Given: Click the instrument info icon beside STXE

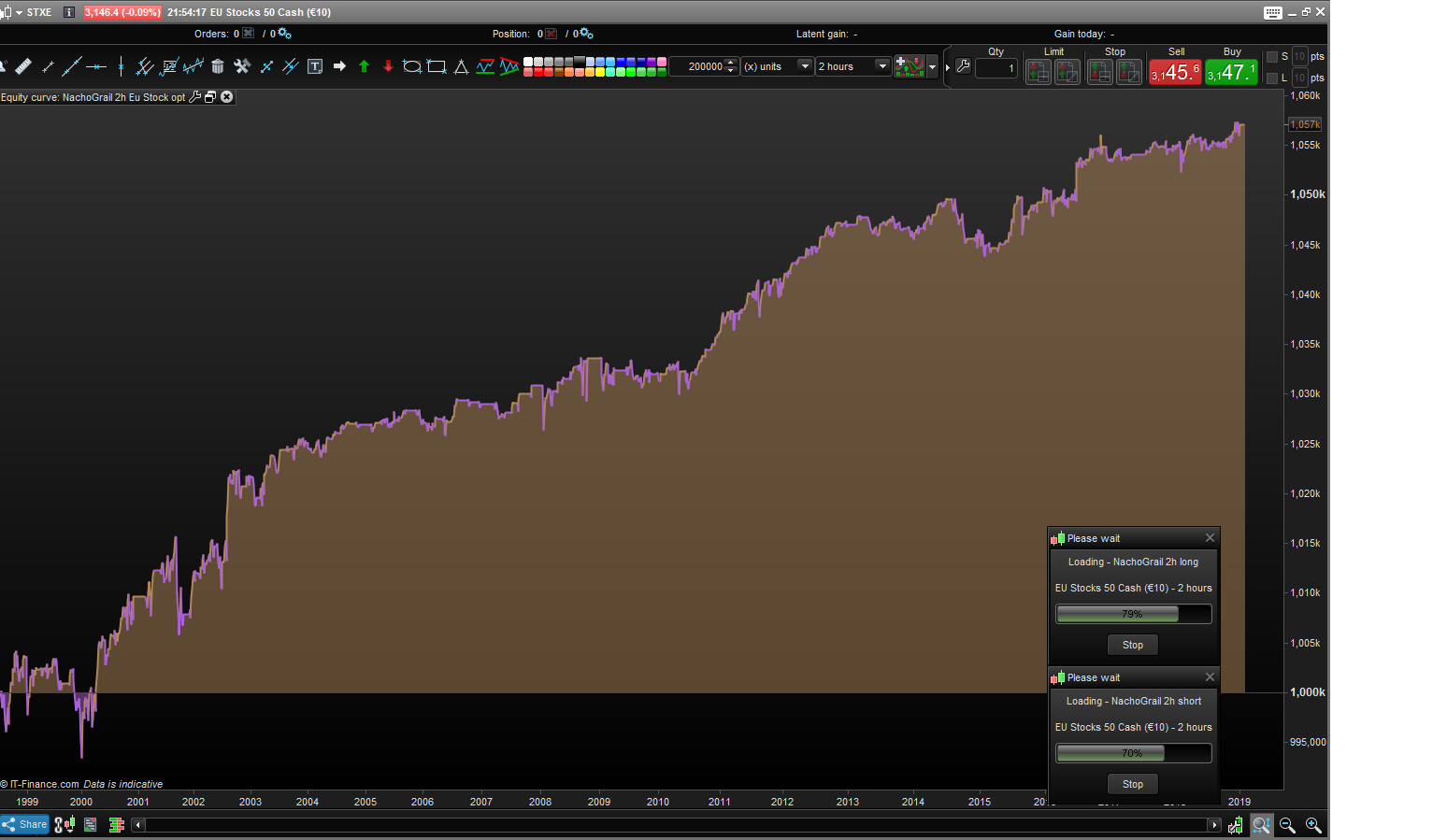Looking at the screenshot, I should pyautogui.click(x=68, y=12).
